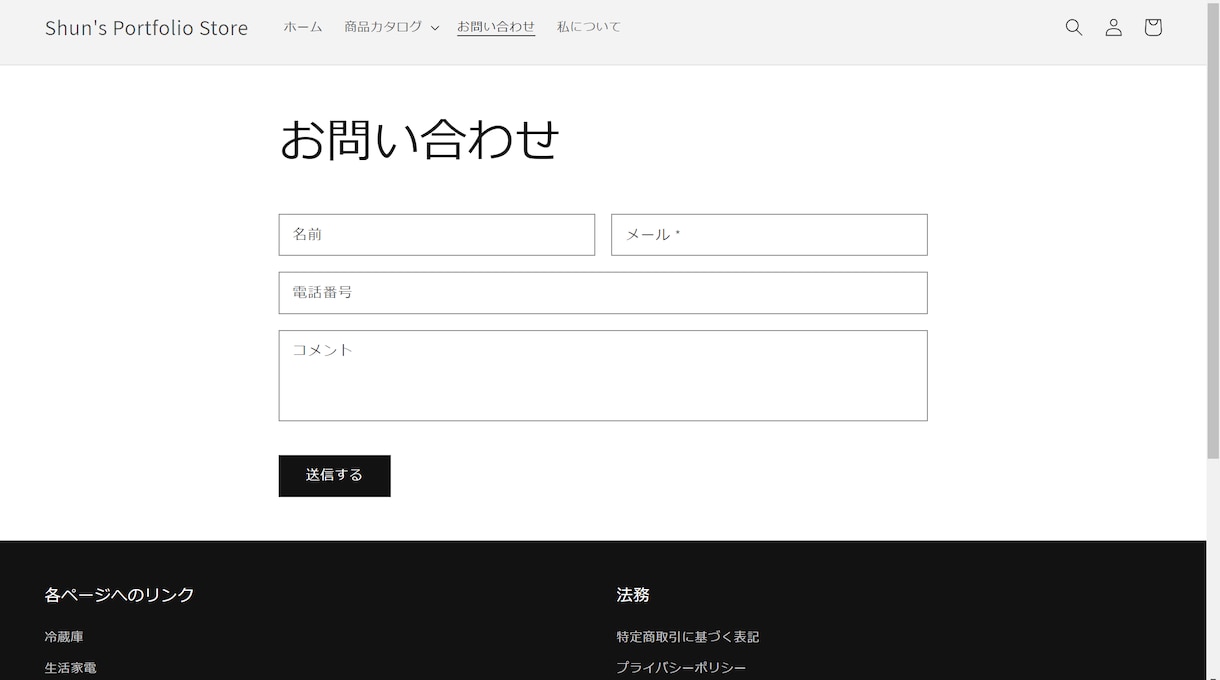This screenshot has width=1220, height=680.
Task: Select お問い合わせ navigation item
Action: [x=496, y=27]
